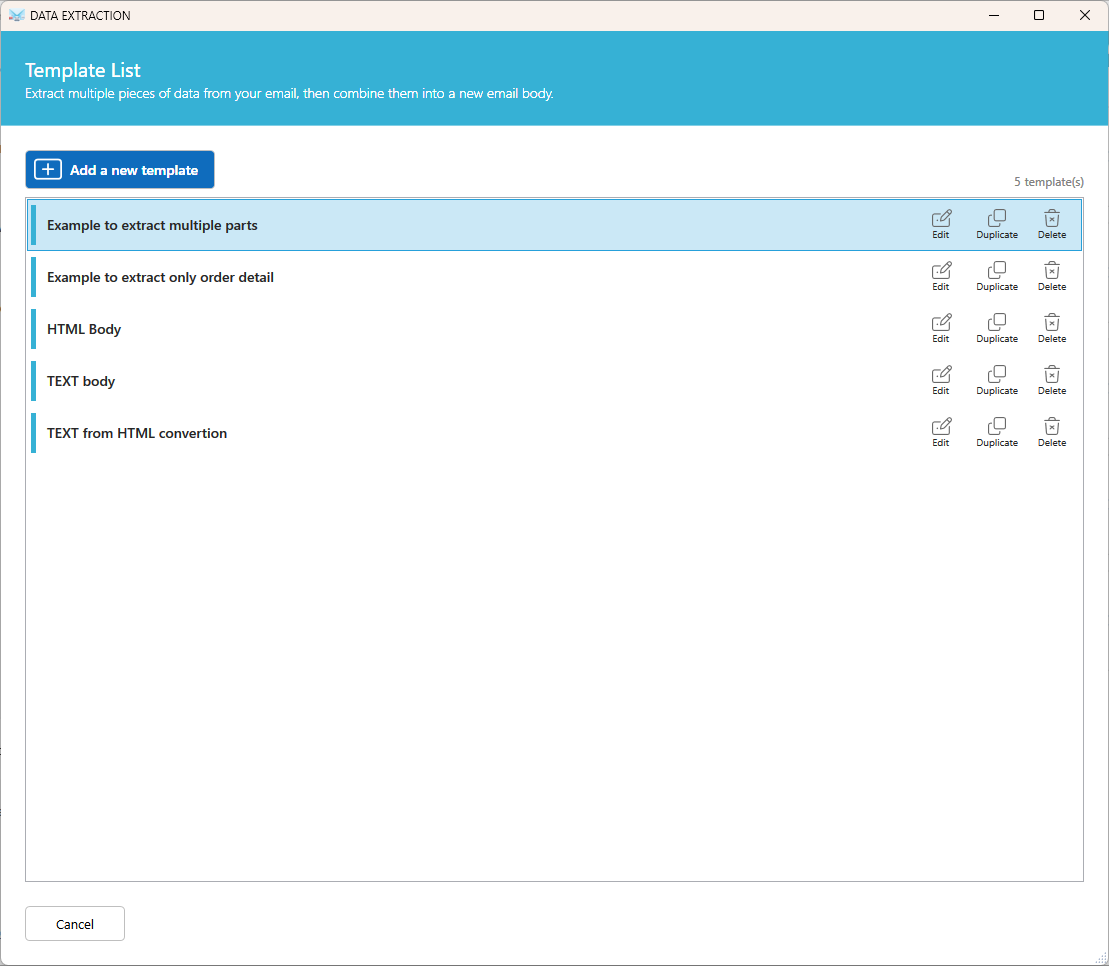Duplicate the 'HTML Body' template
Screen dimensions: 1109x966
(997, 329)
